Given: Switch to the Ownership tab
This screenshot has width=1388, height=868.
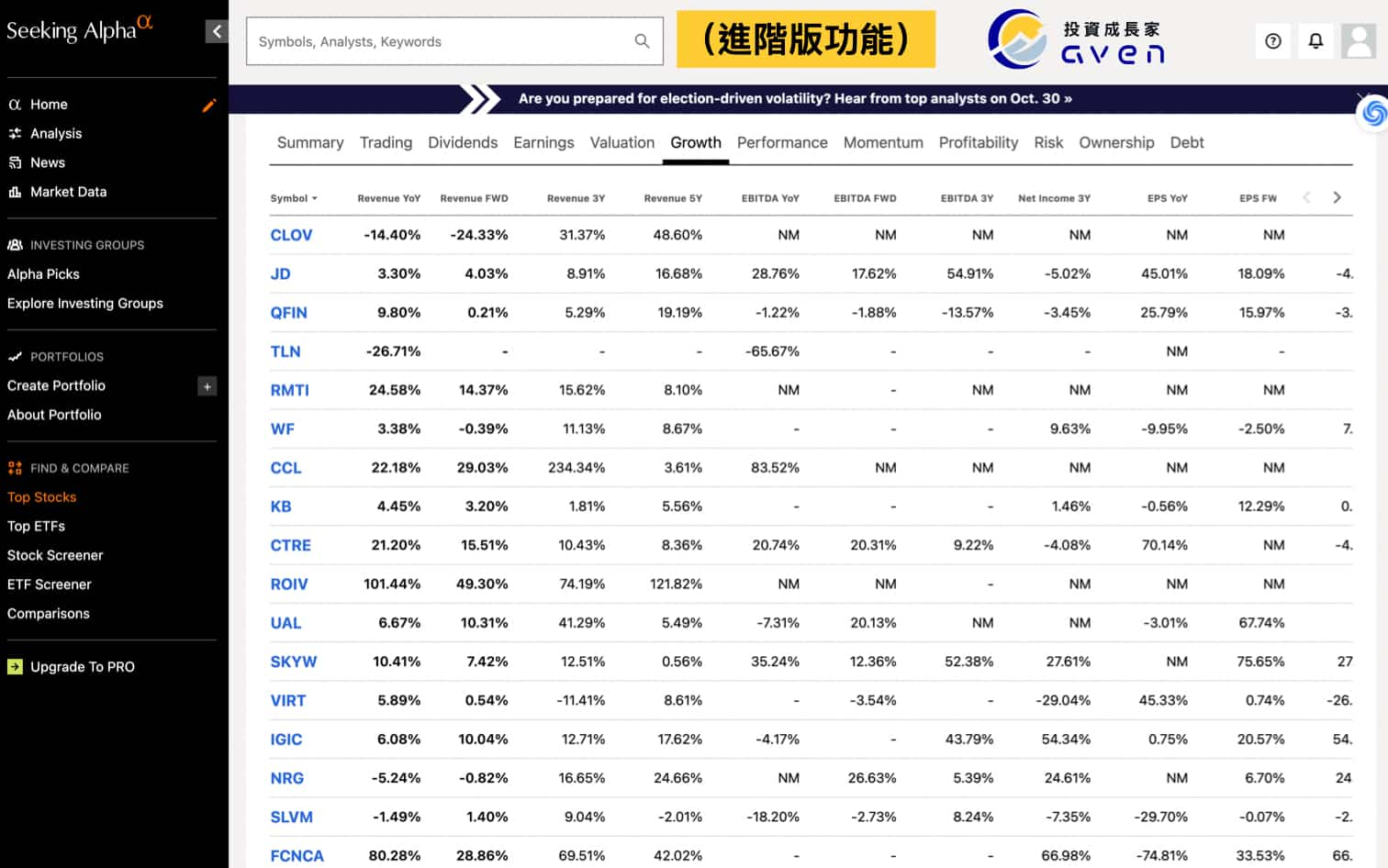Looking at the screenshot, I should click(1116, 142).
